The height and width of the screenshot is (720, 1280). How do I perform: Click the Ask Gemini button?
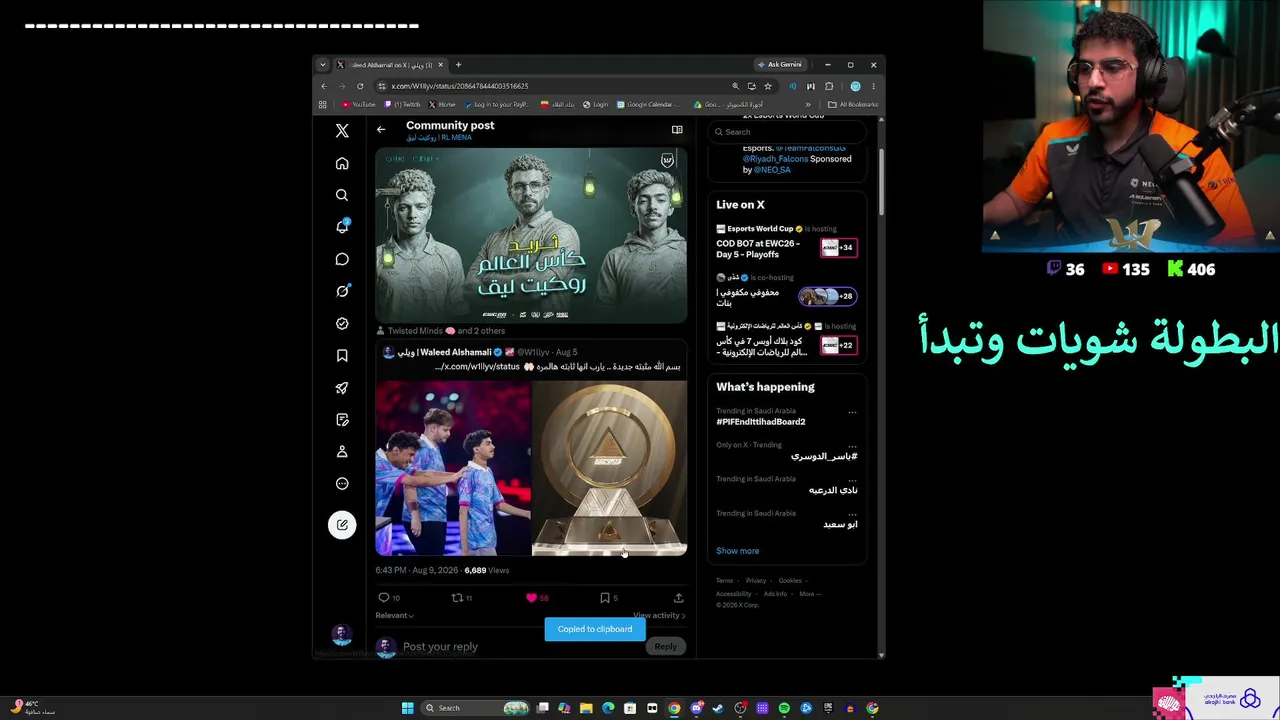781,65
